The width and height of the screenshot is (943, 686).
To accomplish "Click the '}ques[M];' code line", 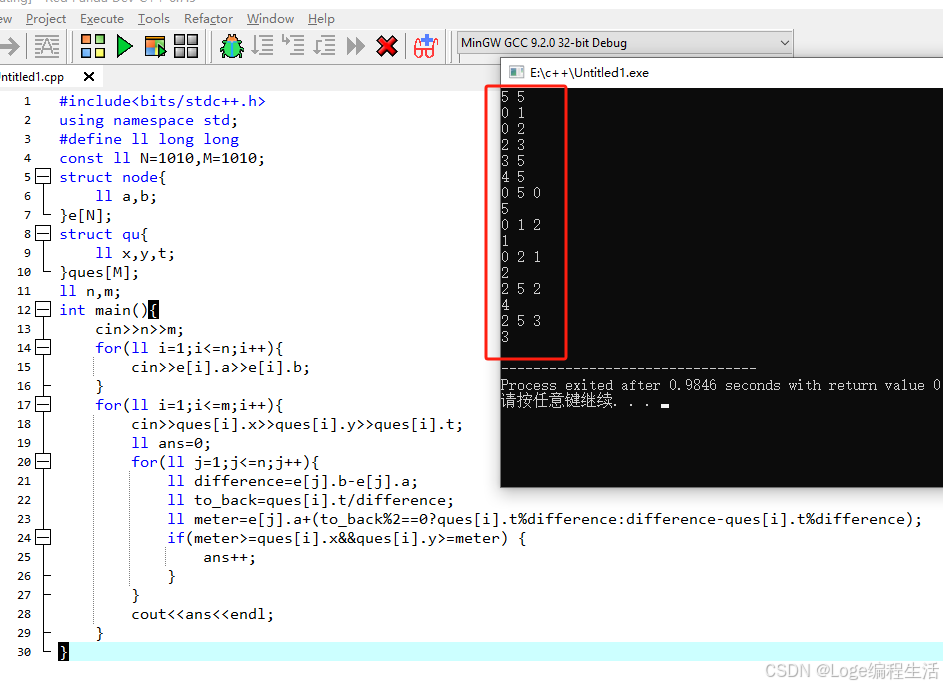I will tap(99, 272).
